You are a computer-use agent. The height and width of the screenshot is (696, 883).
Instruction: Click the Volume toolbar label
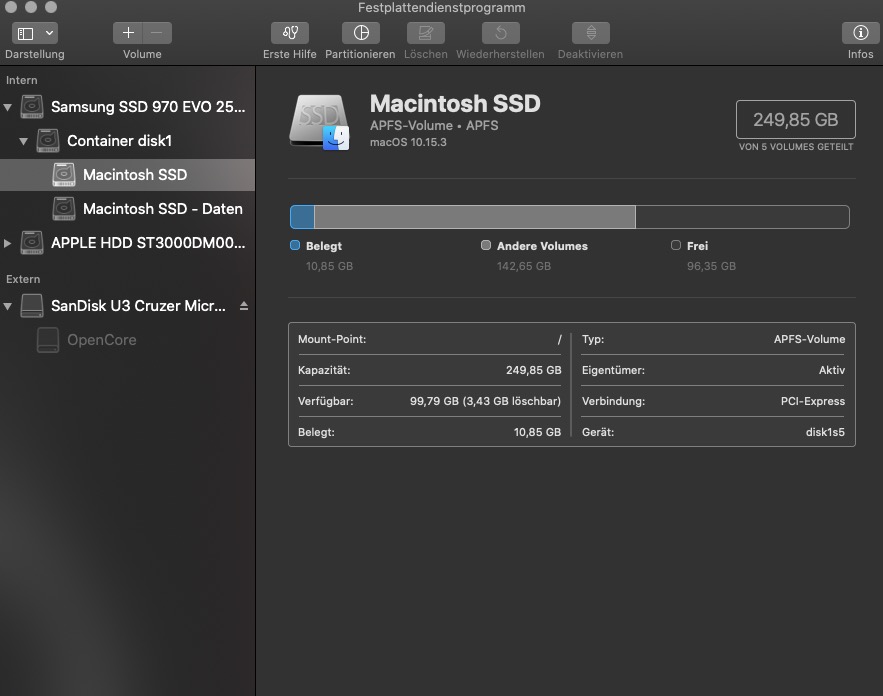[x=142, y=54]
